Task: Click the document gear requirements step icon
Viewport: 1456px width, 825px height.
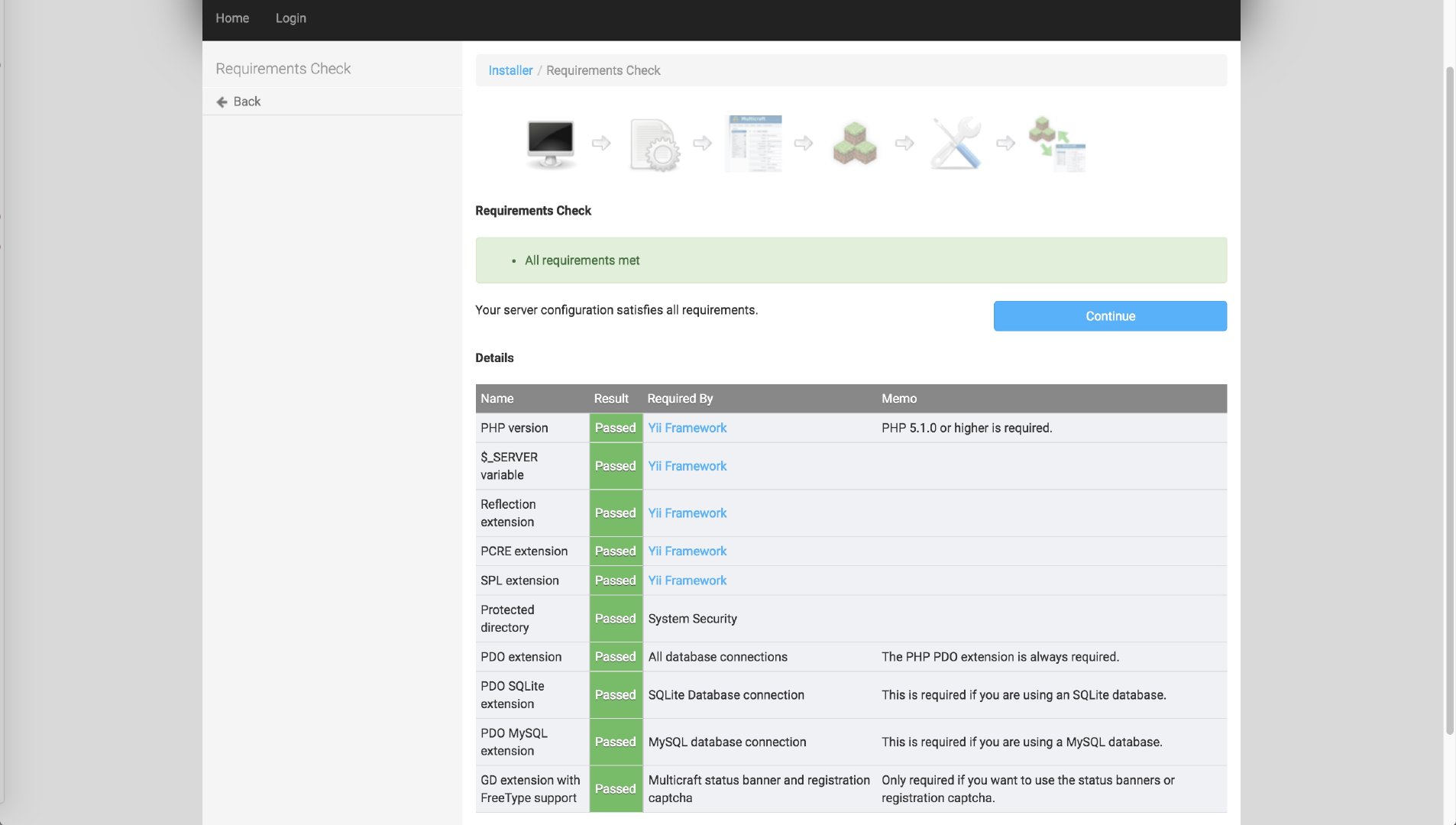Action: point(654,144)
